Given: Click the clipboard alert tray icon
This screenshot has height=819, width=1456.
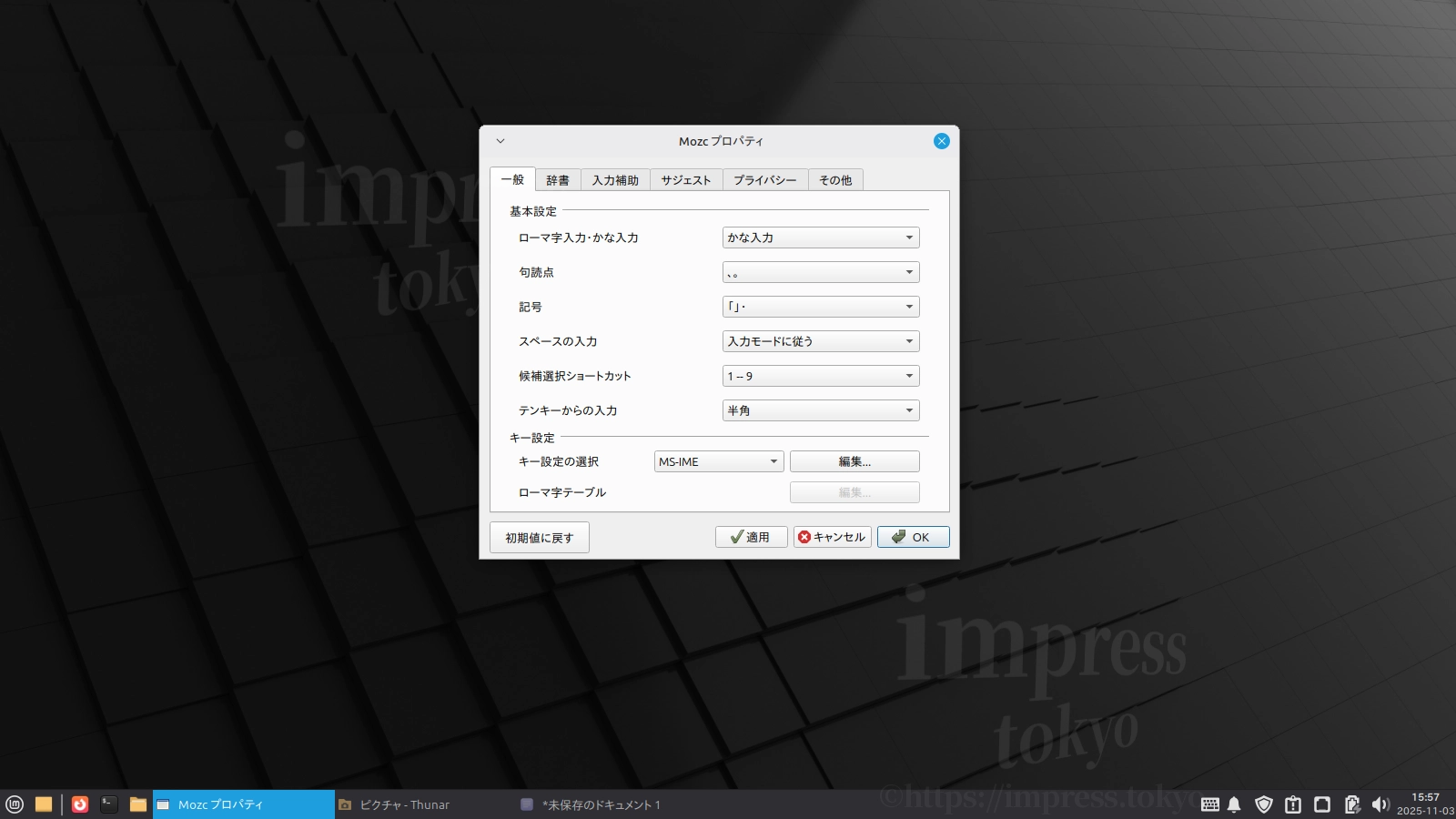Looking at the screenshot, I should click(1293, 804).
